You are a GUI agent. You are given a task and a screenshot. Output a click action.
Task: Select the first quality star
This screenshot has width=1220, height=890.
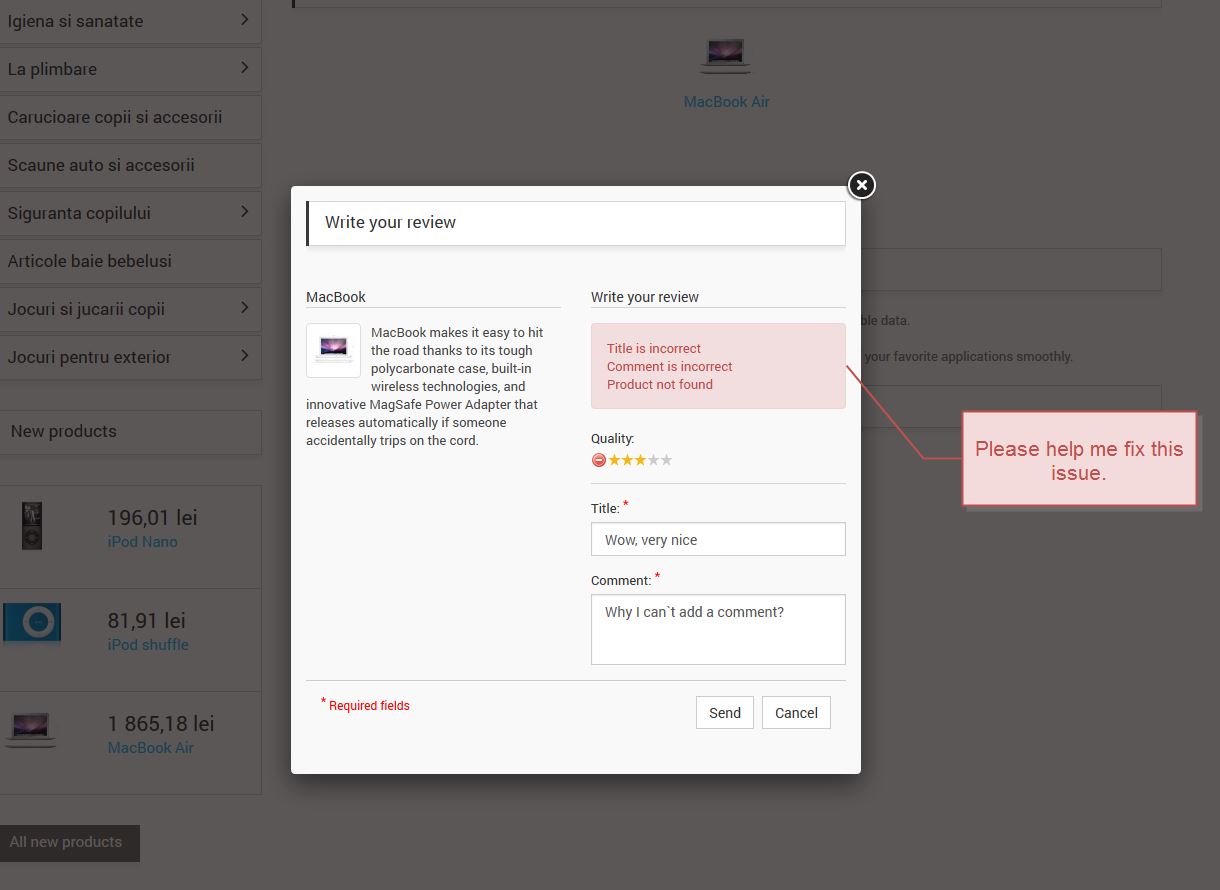tap(615, 460)
